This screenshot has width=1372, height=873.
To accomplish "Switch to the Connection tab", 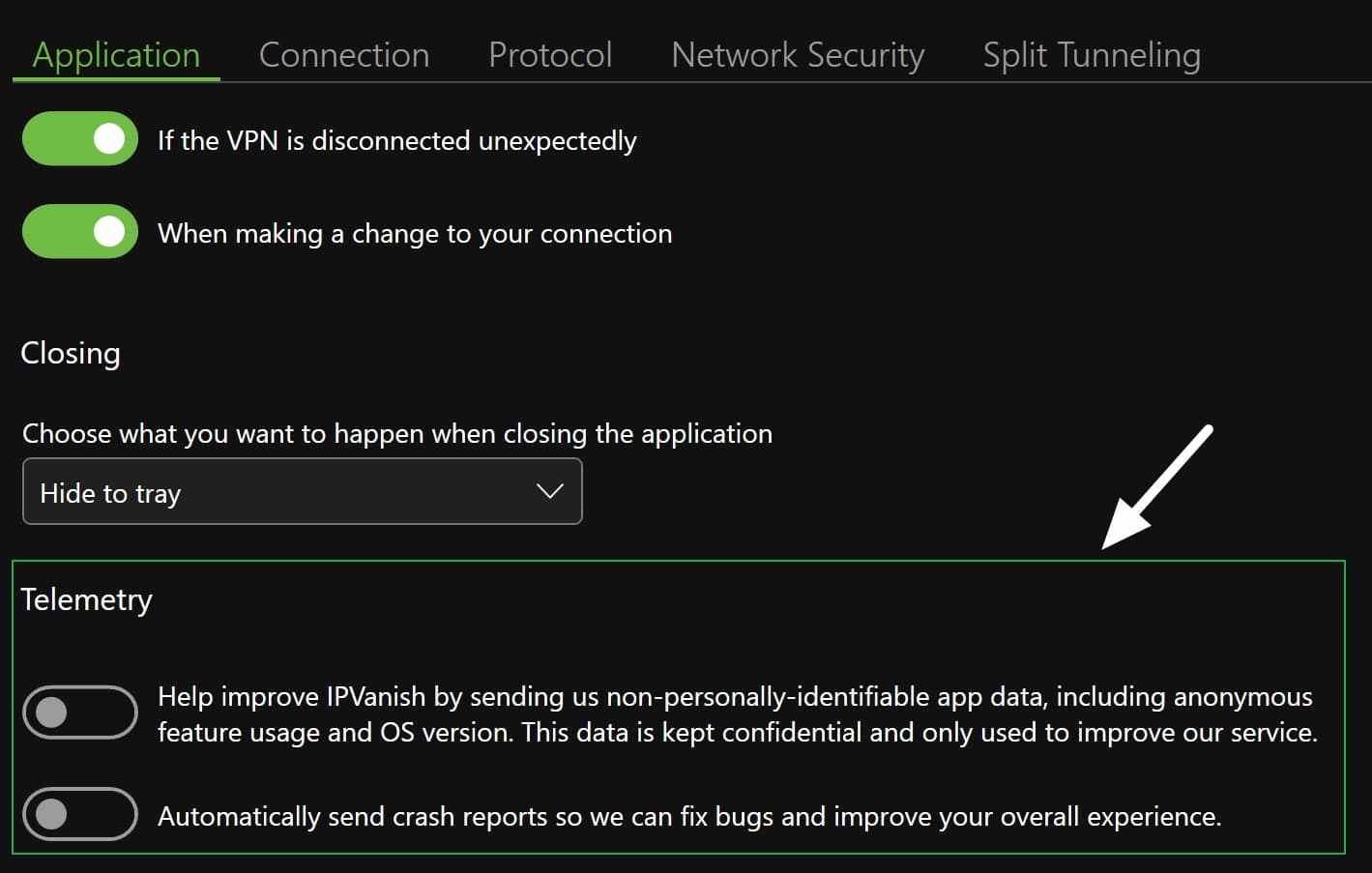I will (x=344, y=55).
